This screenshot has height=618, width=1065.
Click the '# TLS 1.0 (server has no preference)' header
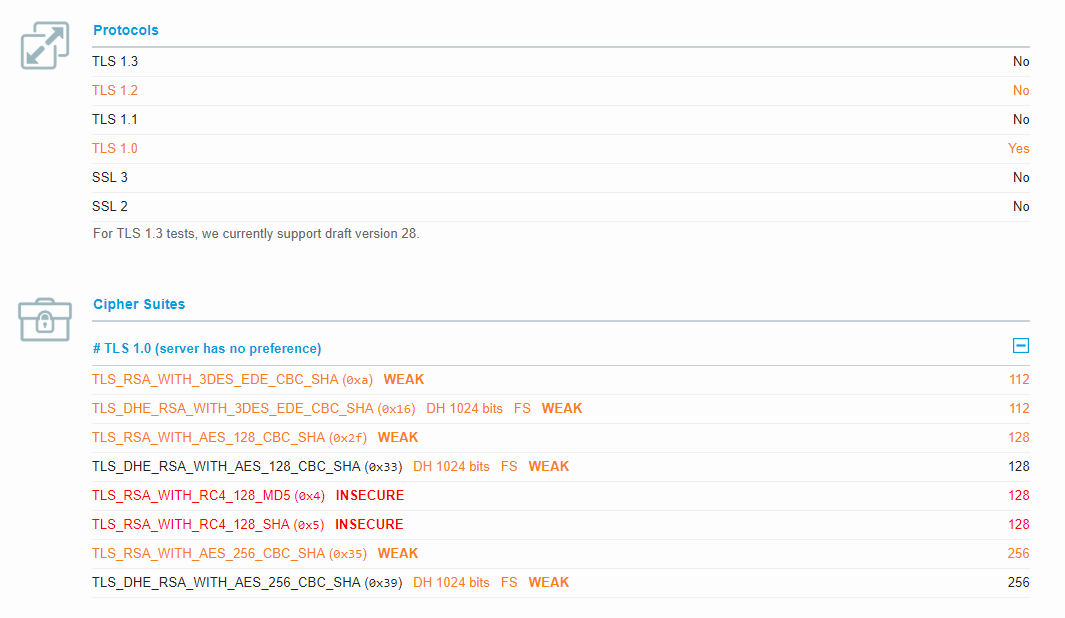(207, 348)
